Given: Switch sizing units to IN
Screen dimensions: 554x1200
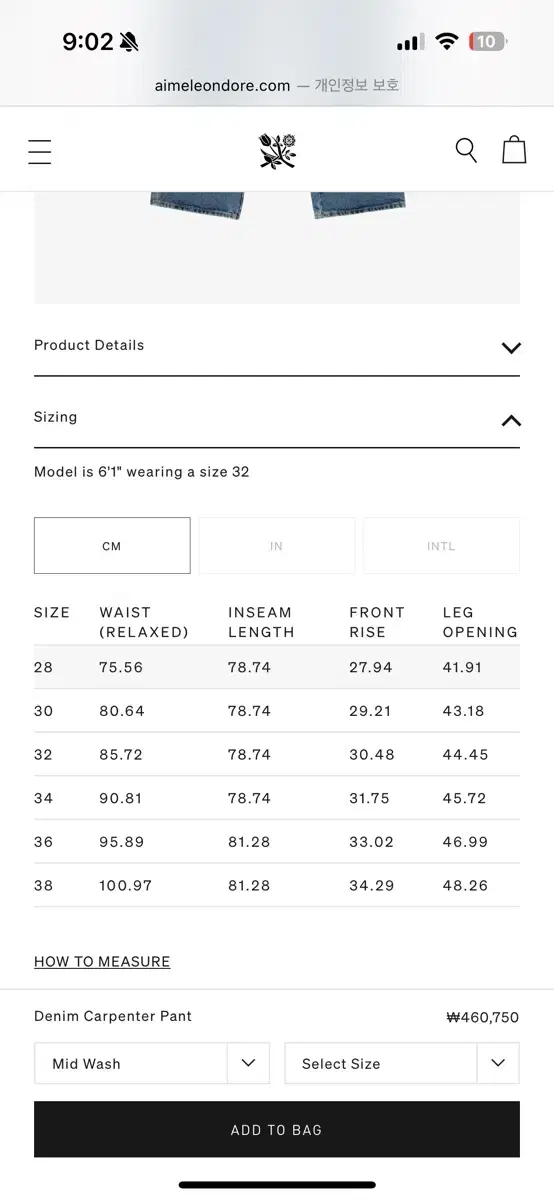Looking at the screenshot, I should (276, 546).
